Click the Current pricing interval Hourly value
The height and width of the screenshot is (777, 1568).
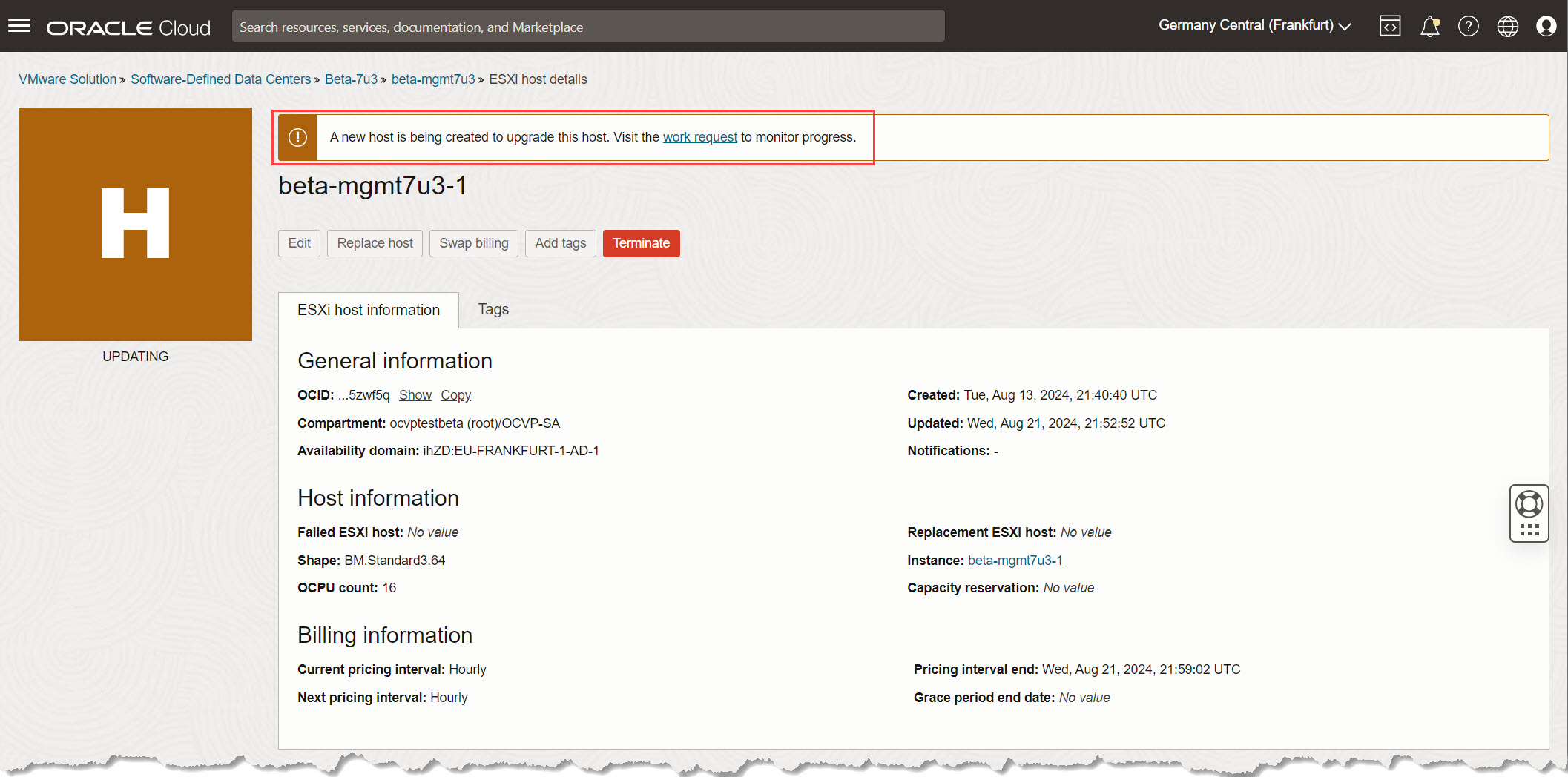pos(468,669)
